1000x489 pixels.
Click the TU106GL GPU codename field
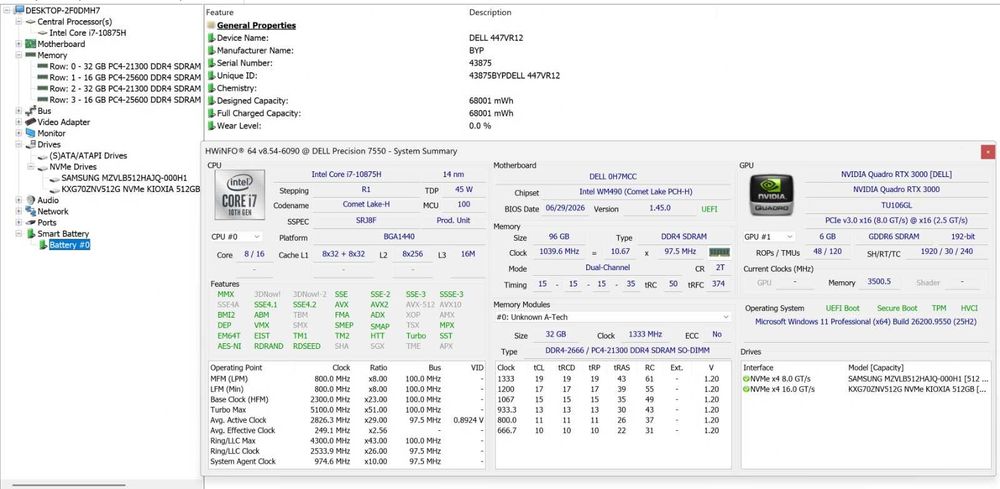coord(899,205)
